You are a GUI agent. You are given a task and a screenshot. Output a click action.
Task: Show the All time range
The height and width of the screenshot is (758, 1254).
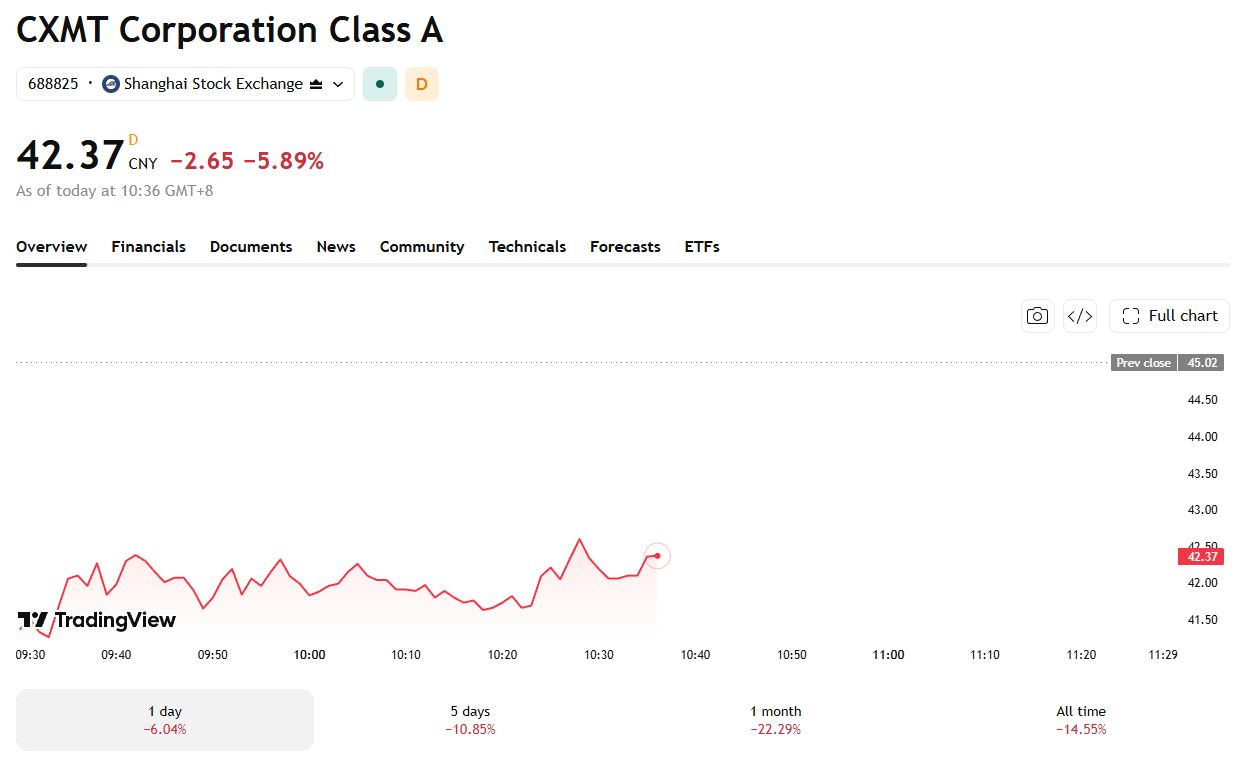(x=1081, y=720)
